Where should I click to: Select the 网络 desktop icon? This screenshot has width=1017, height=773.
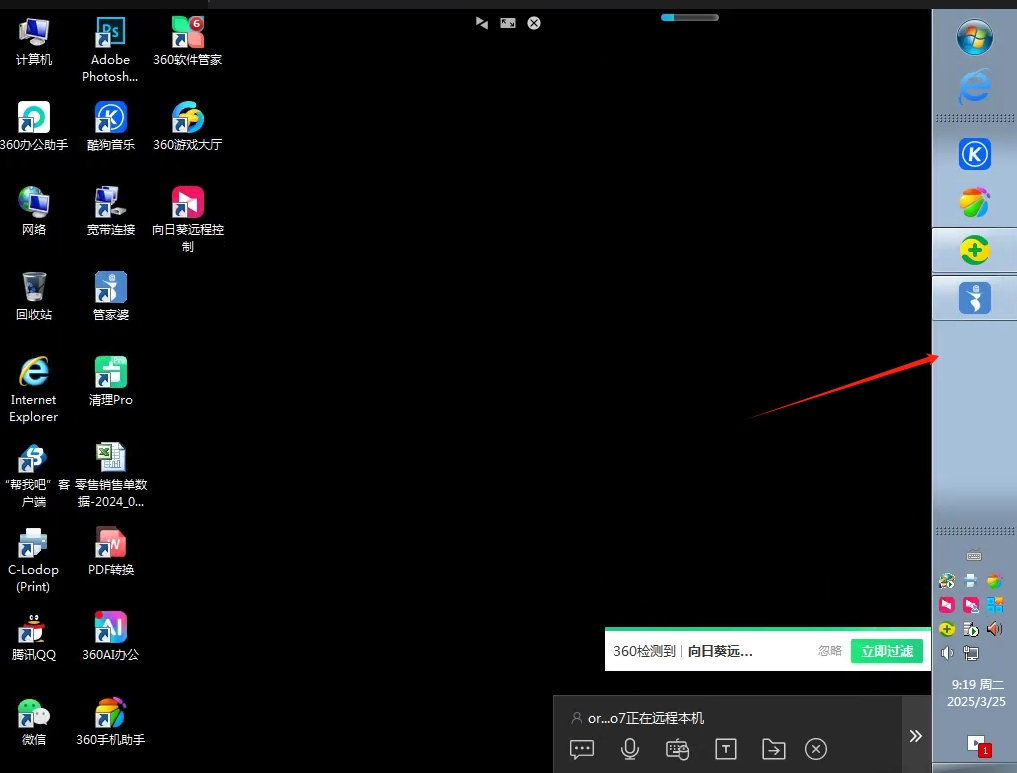coord(34,211)
